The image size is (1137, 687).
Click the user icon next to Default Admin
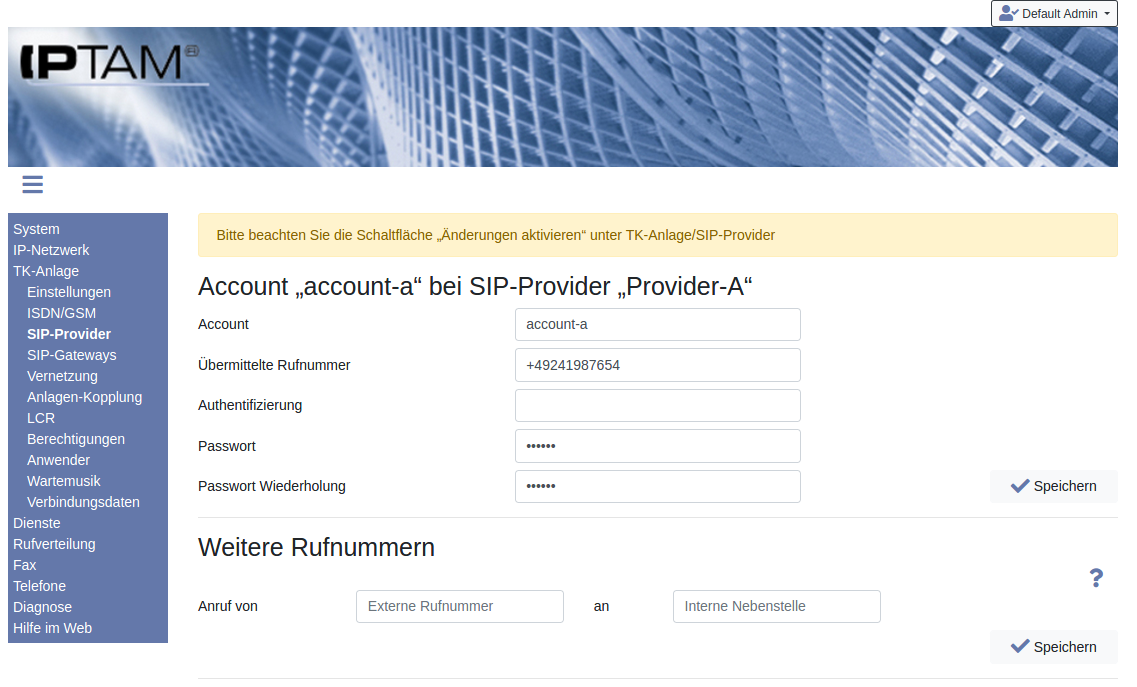tap(1008, 14)
